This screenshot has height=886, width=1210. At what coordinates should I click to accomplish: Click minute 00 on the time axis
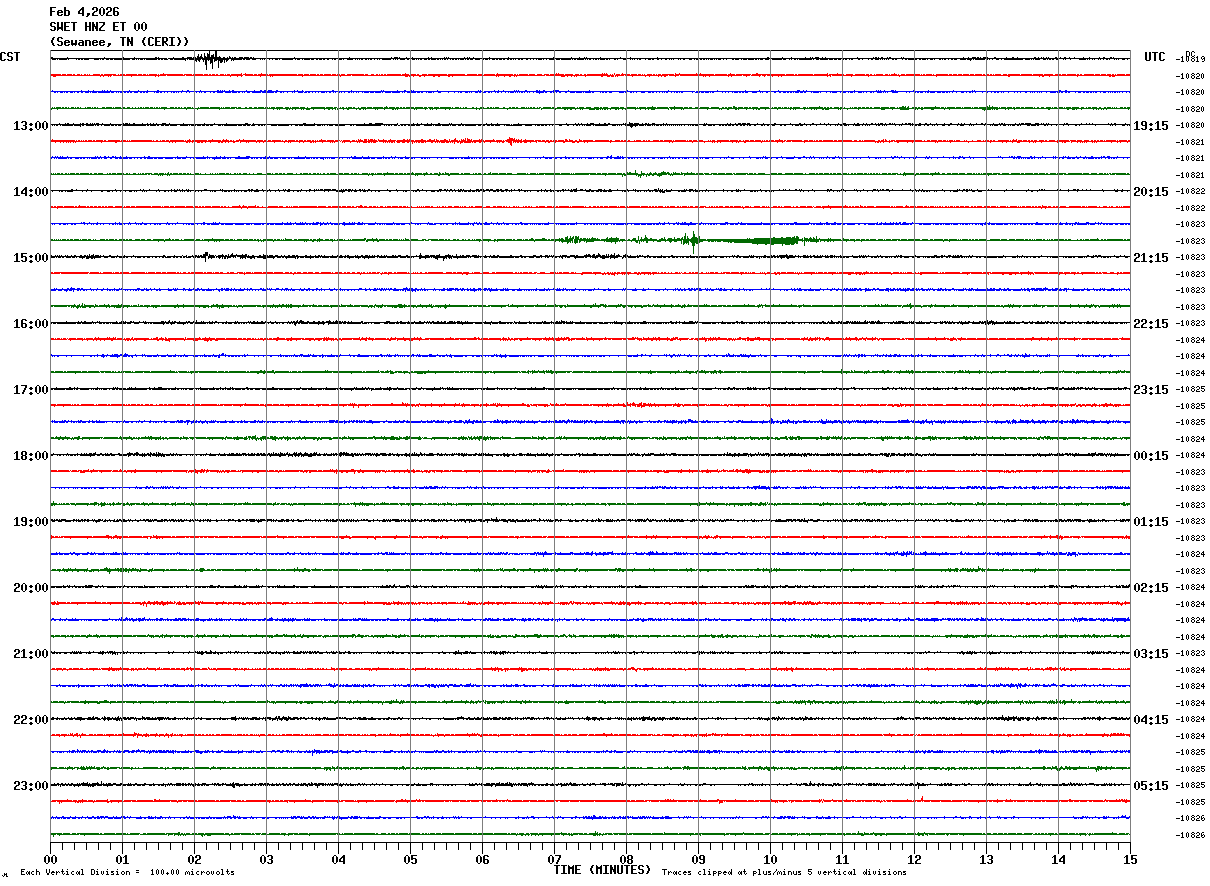(50, 859)
